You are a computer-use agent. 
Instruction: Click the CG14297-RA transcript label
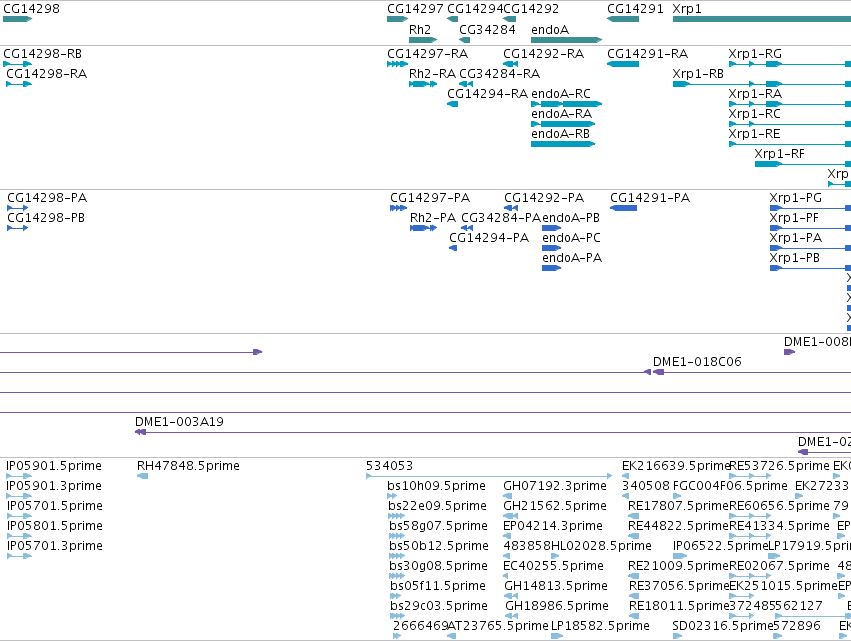(x=428, y=54)
